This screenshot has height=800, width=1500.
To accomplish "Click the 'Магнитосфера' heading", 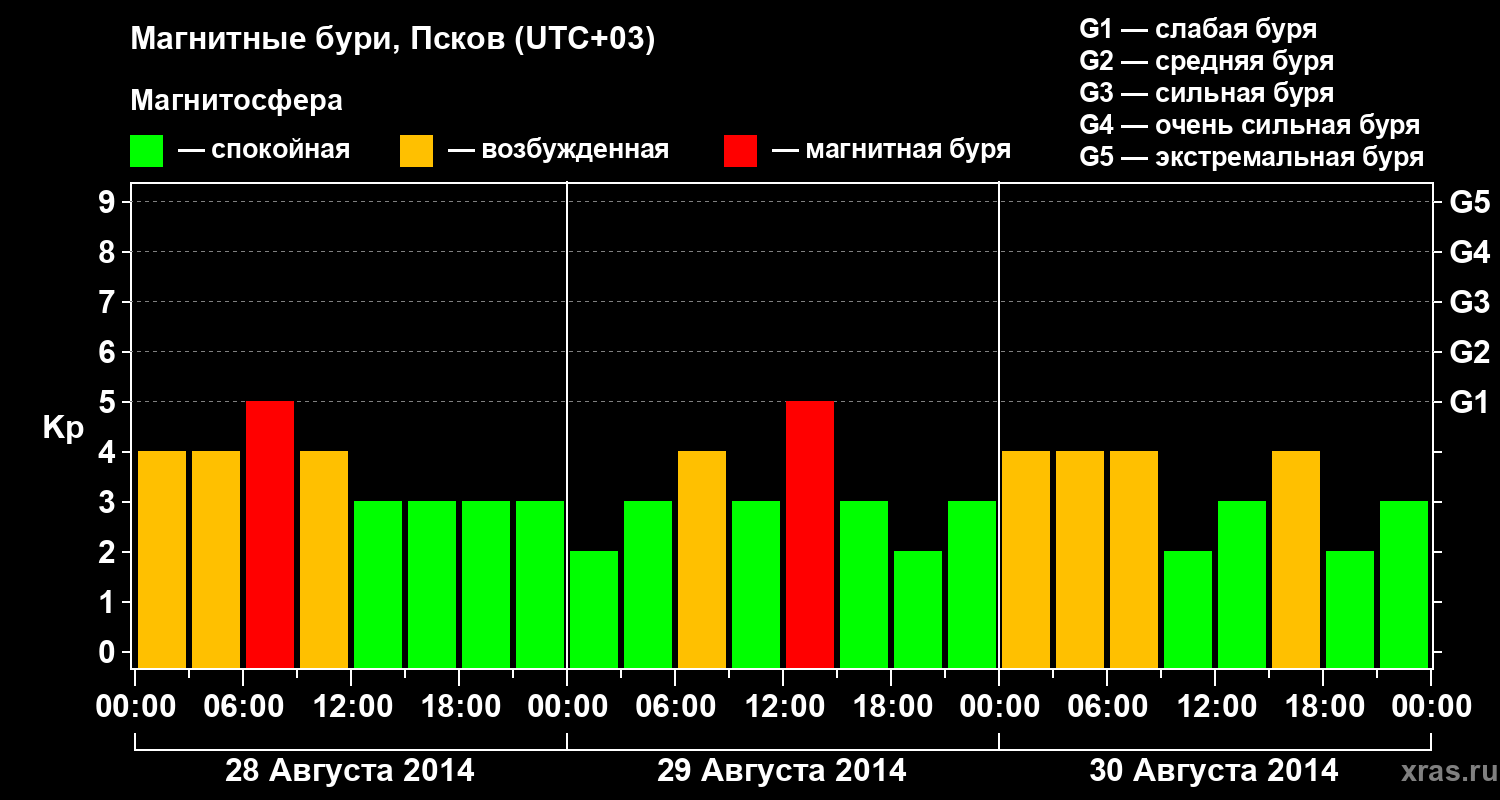I will pos(237,101).
